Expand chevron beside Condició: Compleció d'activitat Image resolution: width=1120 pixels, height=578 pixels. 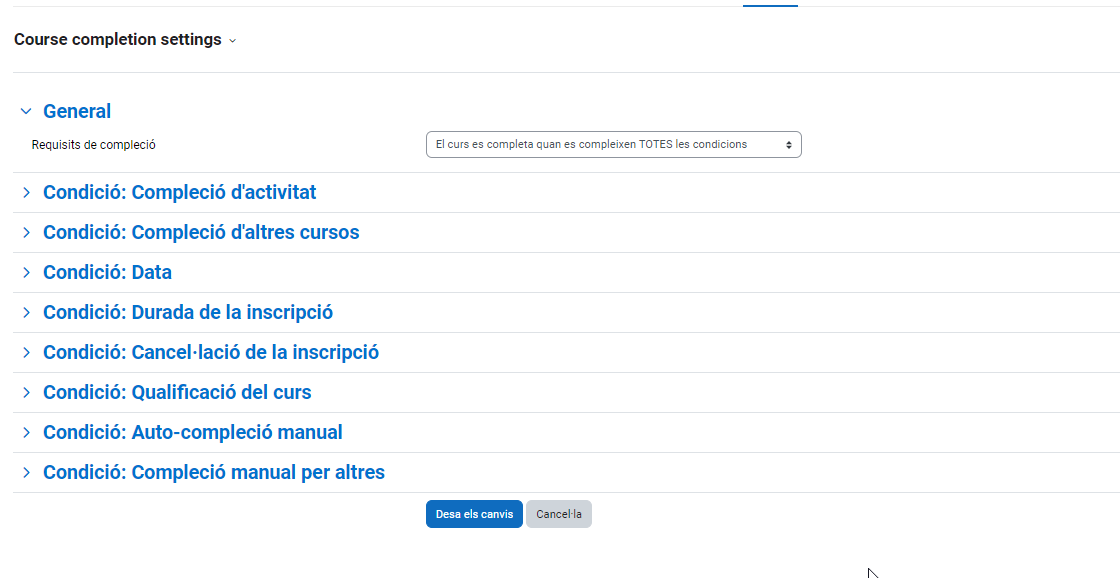(26, 192)
